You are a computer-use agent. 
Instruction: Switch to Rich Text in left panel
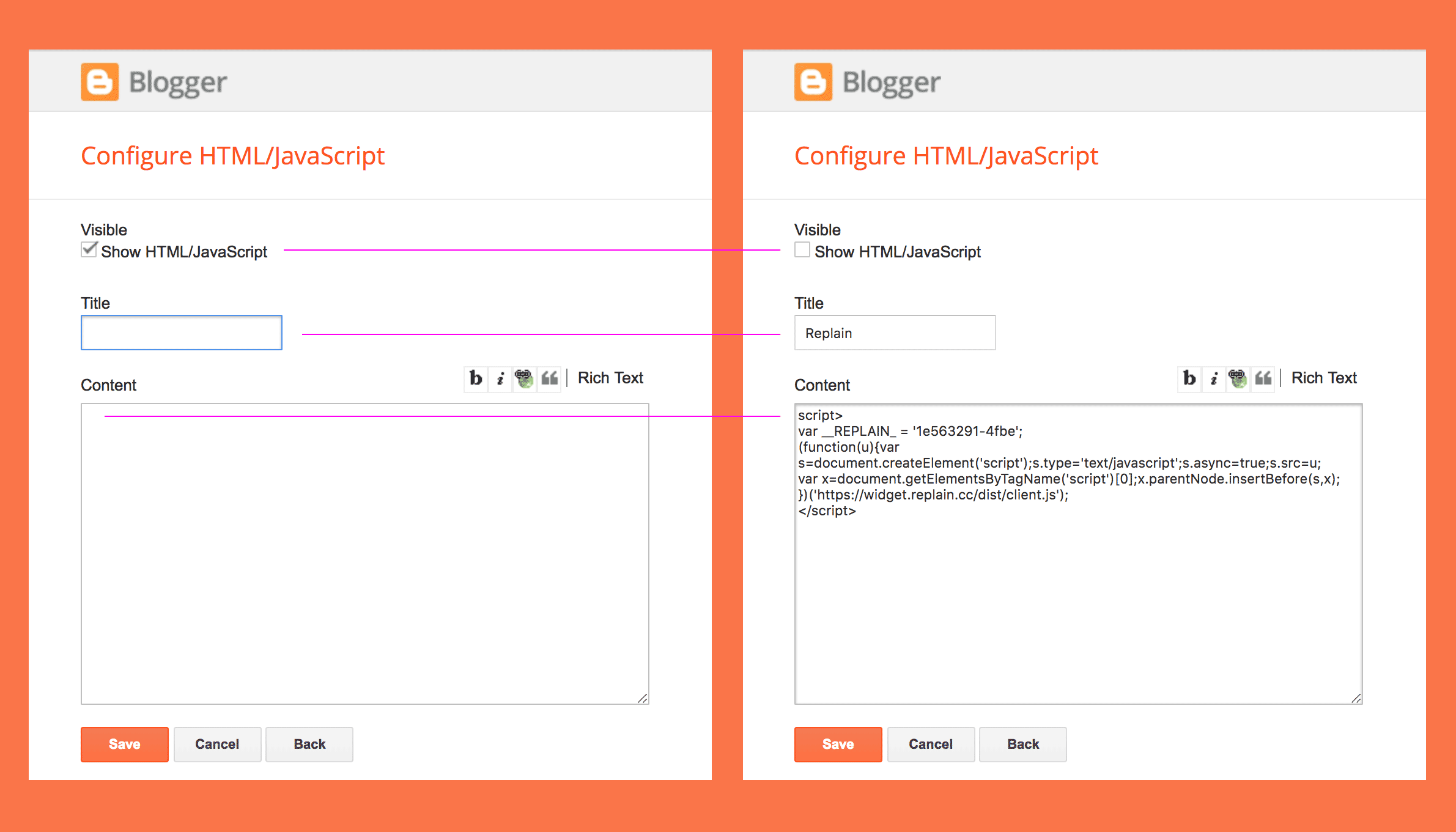click(610, 378)
